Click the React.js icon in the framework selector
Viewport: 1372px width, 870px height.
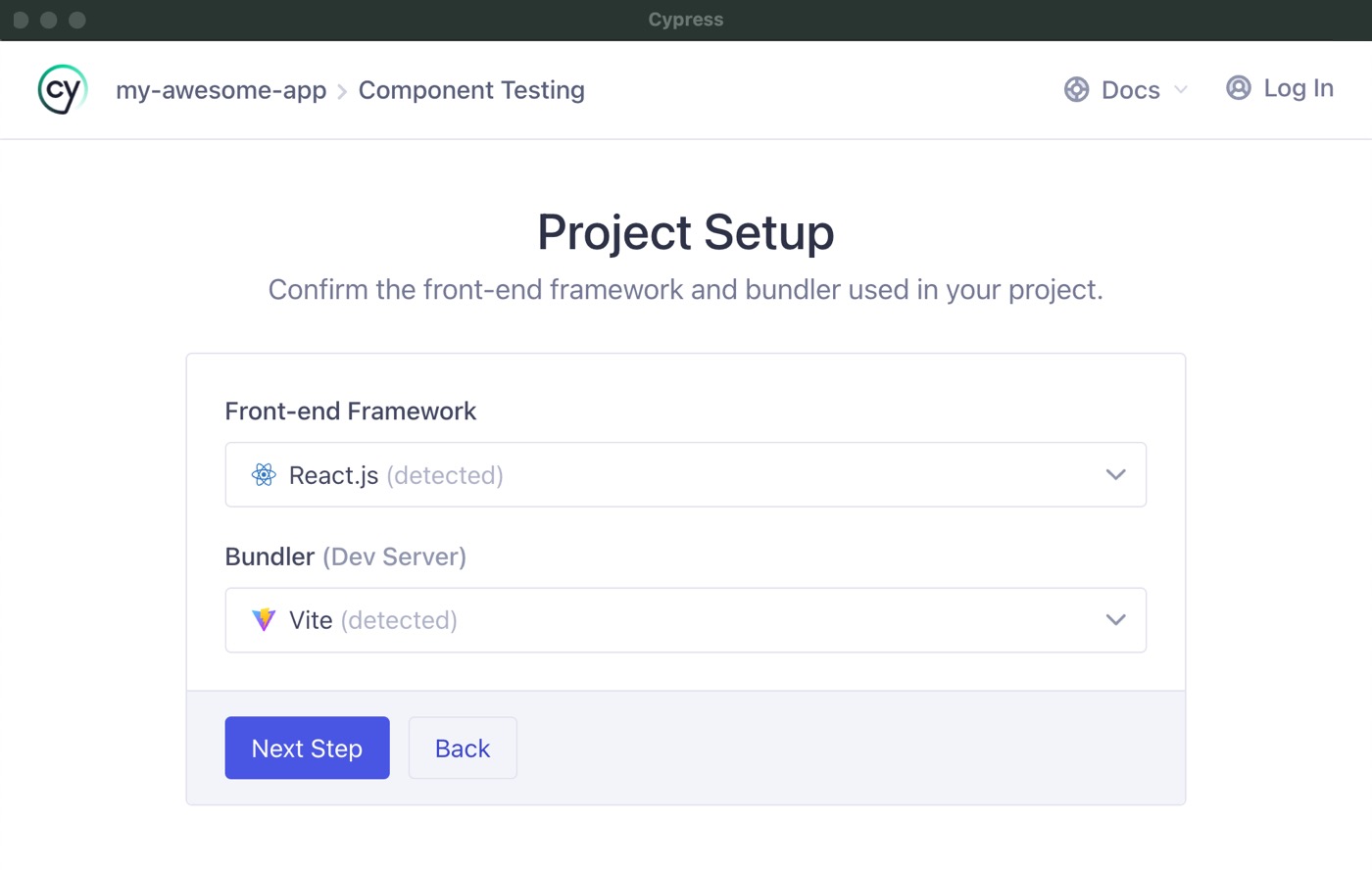coord(264,474)
